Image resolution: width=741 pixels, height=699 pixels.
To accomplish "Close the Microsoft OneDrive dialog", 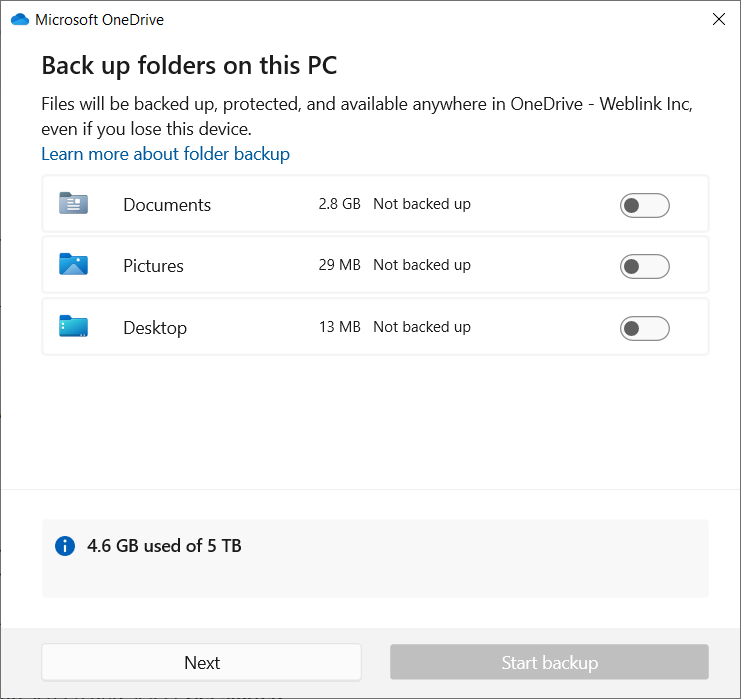I will (x=718, y=19).
